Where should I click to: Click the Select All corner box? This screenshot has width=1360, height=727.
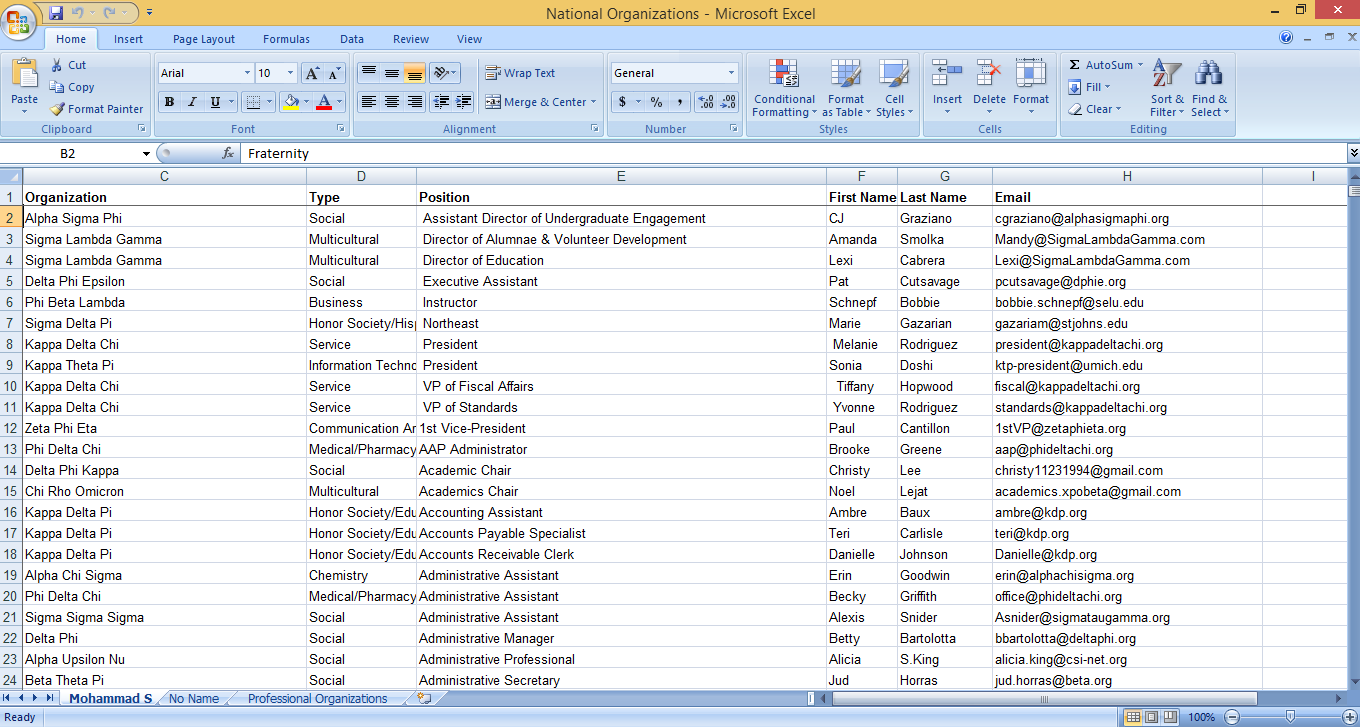[x=11, y=176]
